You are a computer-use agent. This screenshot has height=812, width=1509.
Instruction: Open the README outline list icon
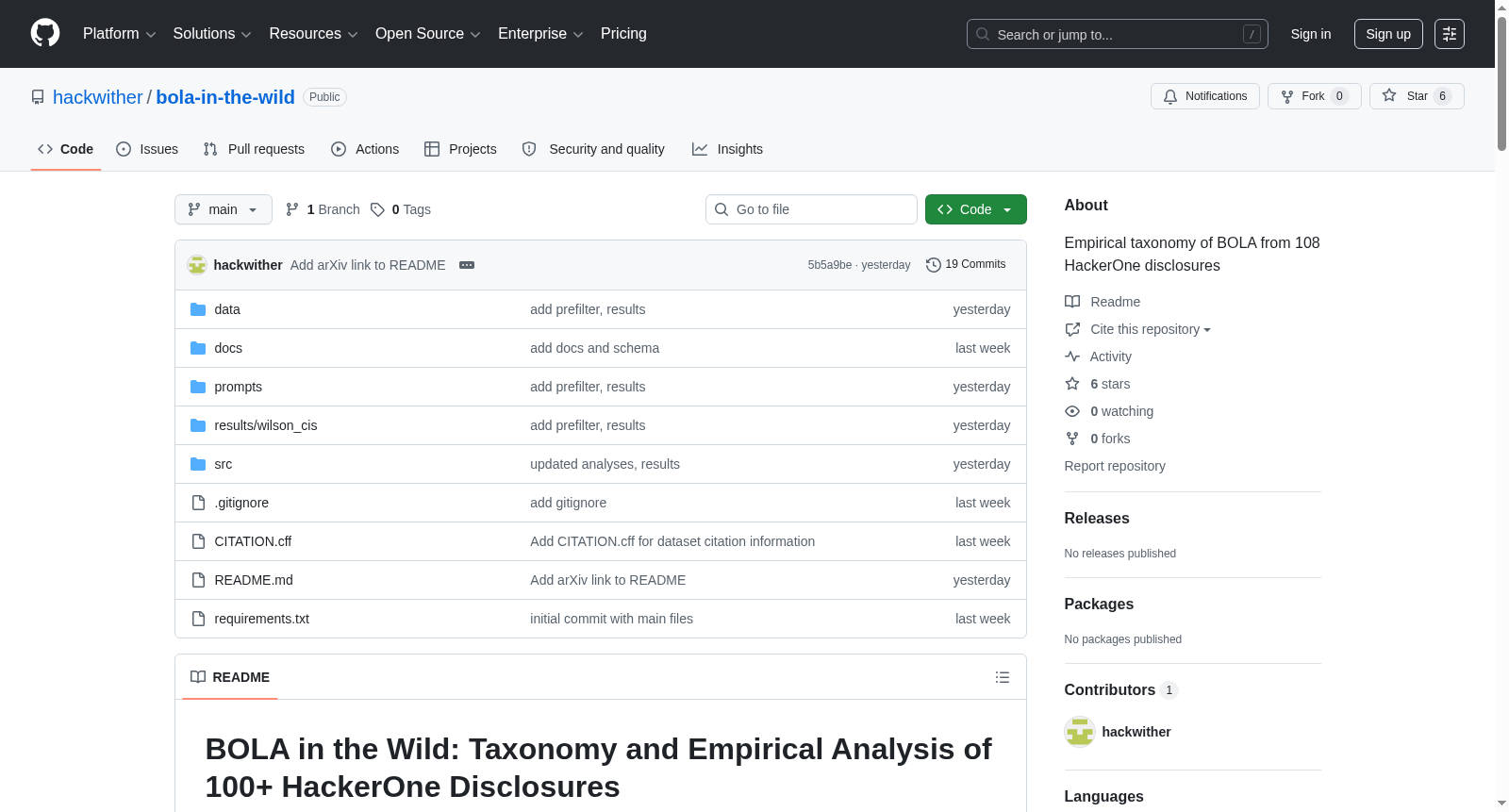coord(1003,677)
